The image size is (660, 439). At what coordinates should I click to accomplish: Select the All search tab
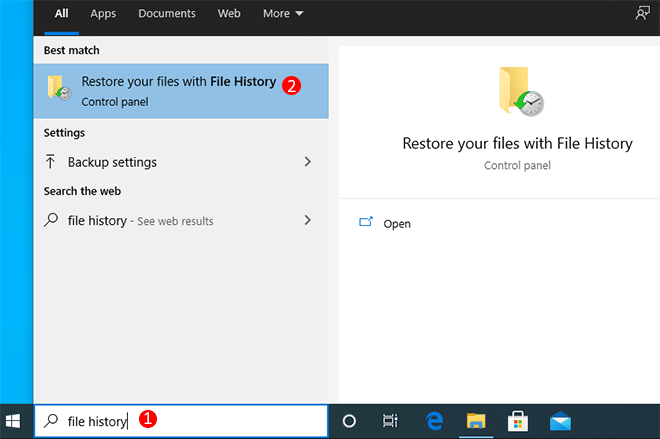[x=61, y=13]
